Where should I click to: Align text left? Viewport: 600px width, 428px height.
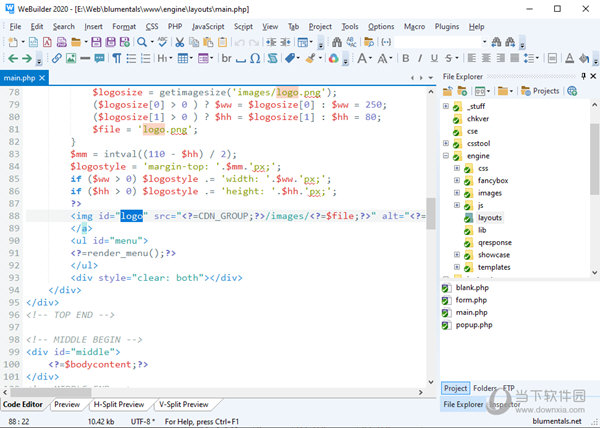[472, 58]
